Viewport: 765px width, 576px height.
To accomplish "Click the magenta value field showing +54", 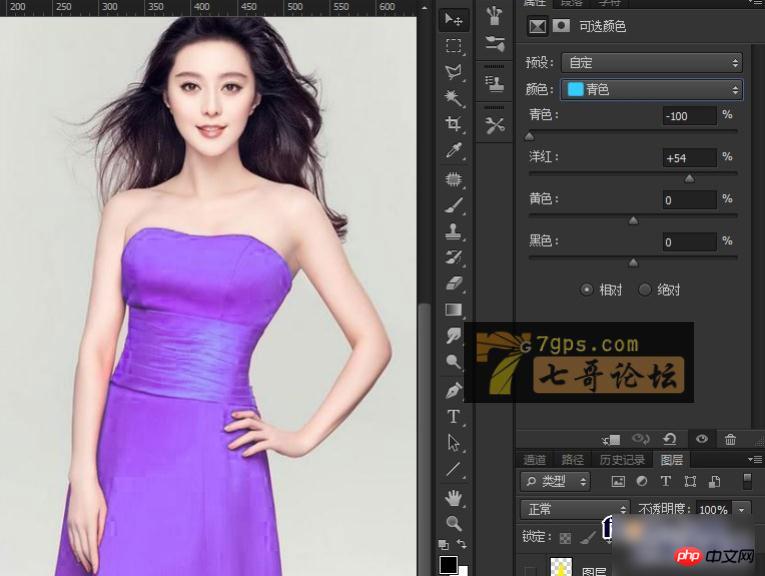I will (689, 158).
